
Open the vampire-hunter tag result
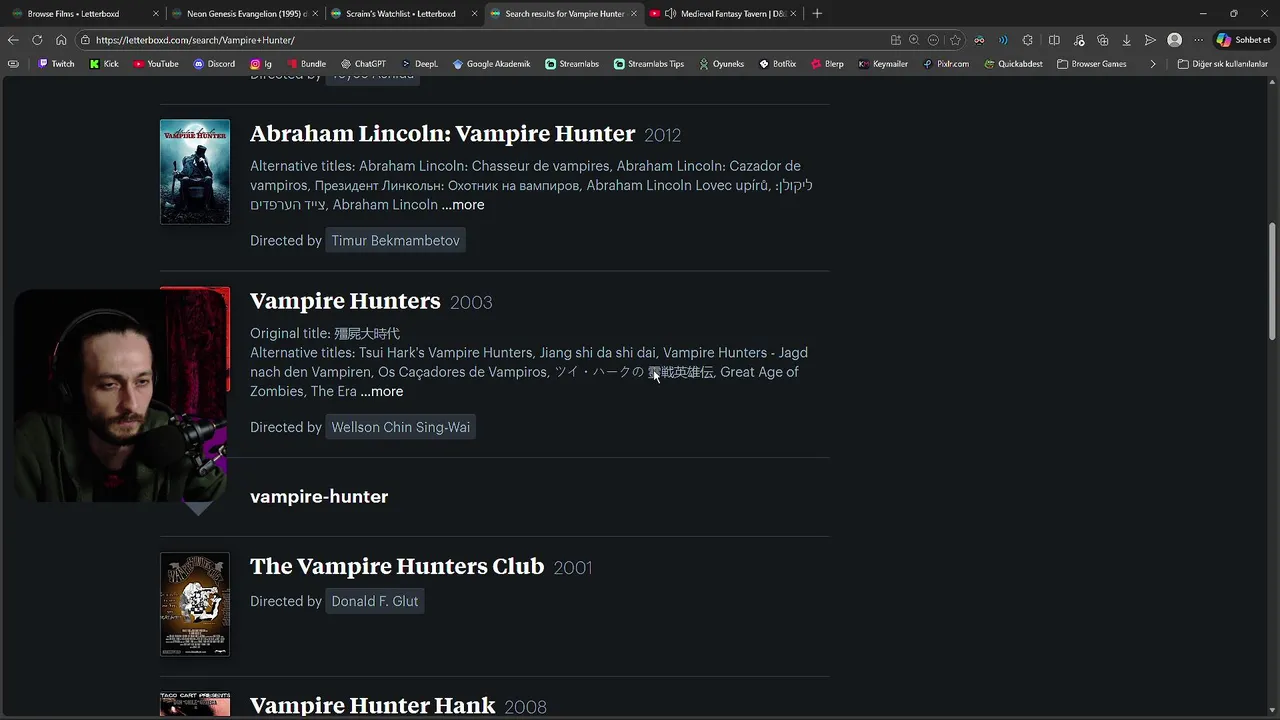coord(319,496)
